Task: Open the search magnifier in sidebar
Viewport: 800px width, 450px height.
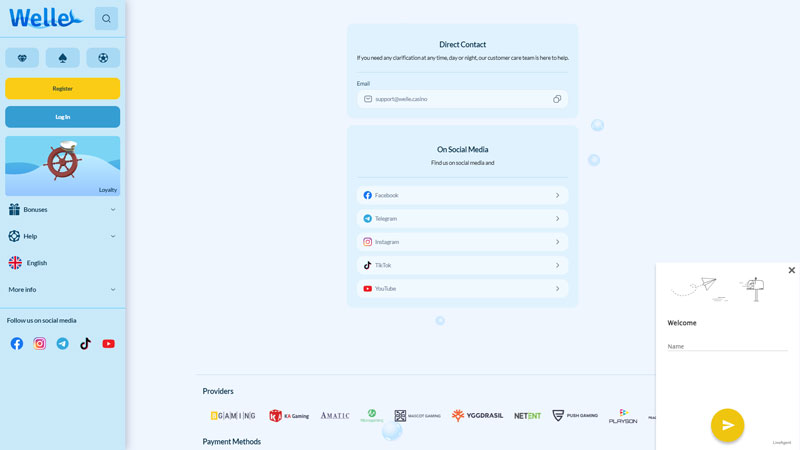Action: coord(106,18)
